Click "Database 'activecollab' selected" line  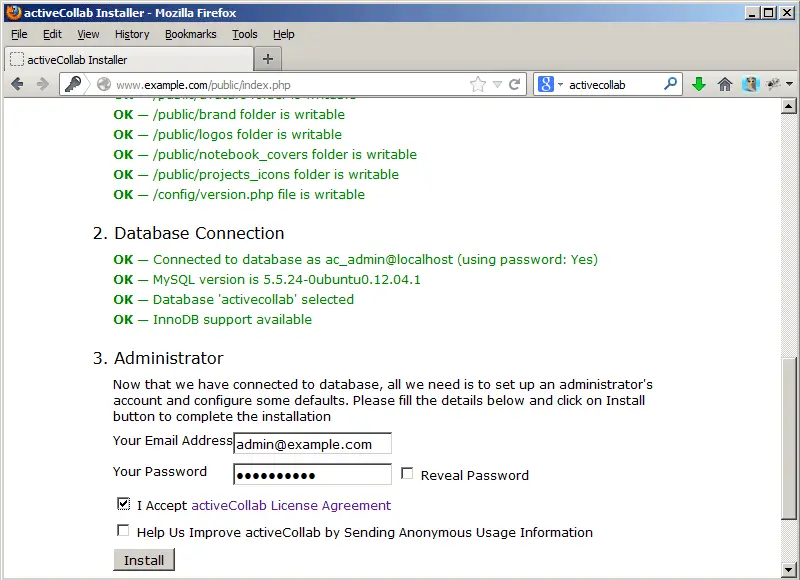pyautogui.click(x=234, y=299)
